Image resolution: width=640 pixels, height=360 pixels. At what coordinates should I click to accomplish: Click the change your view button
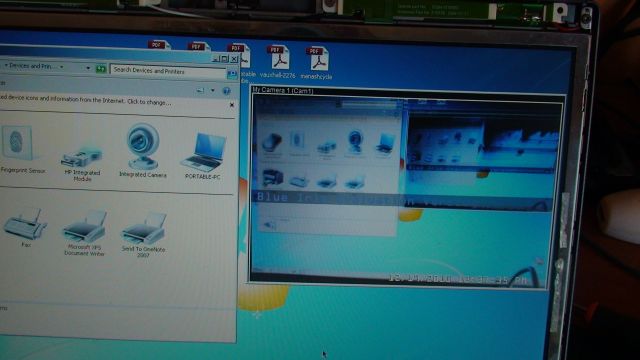pos(200,90)
